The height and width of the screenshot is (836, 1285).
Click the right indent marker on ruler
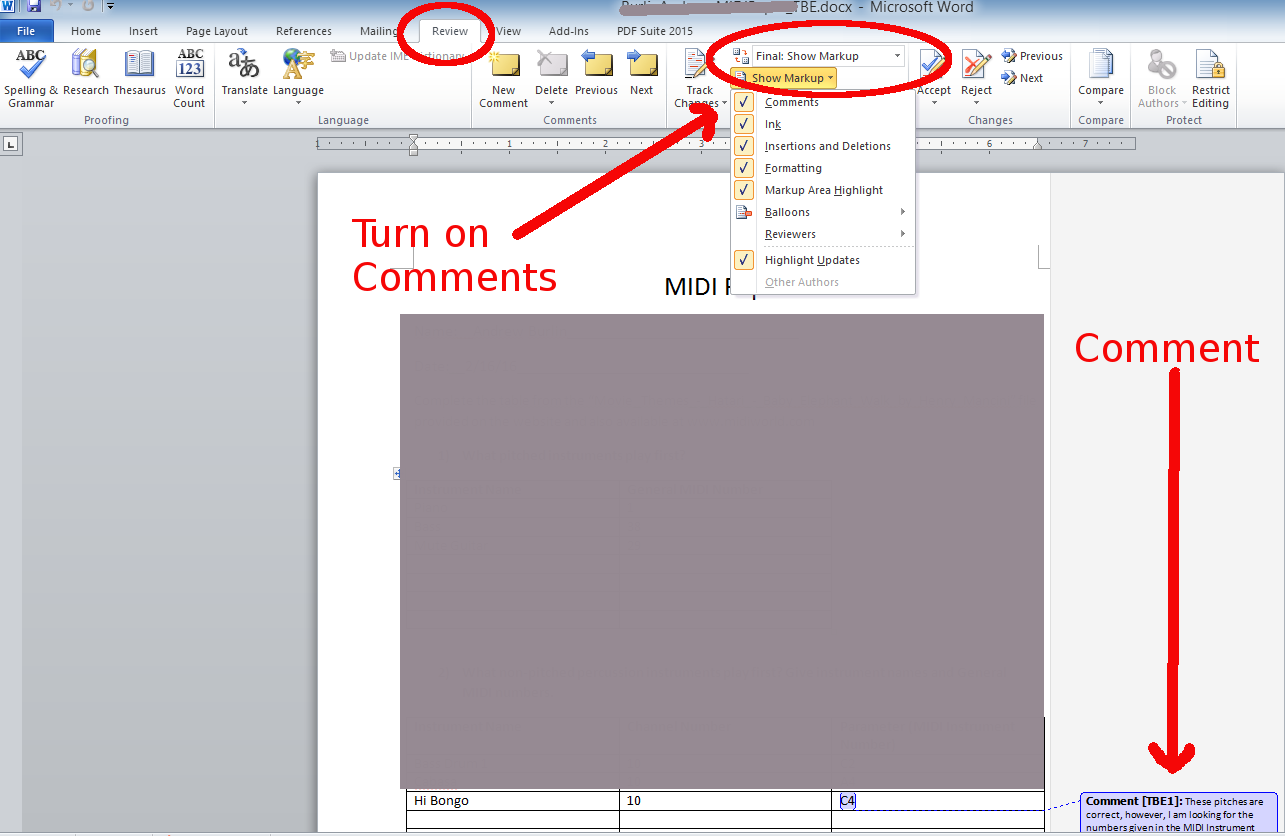(1037, 146)
